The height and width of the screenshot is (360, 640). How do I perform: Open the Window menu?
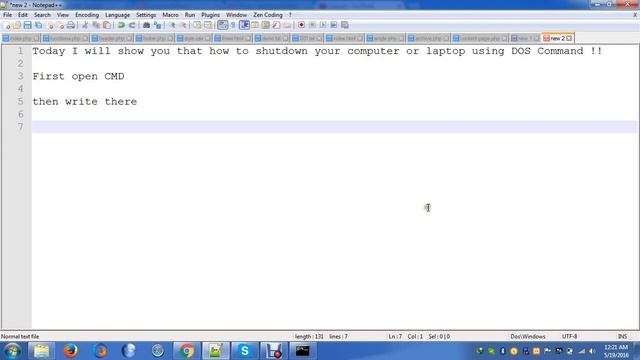click(236, 15)
